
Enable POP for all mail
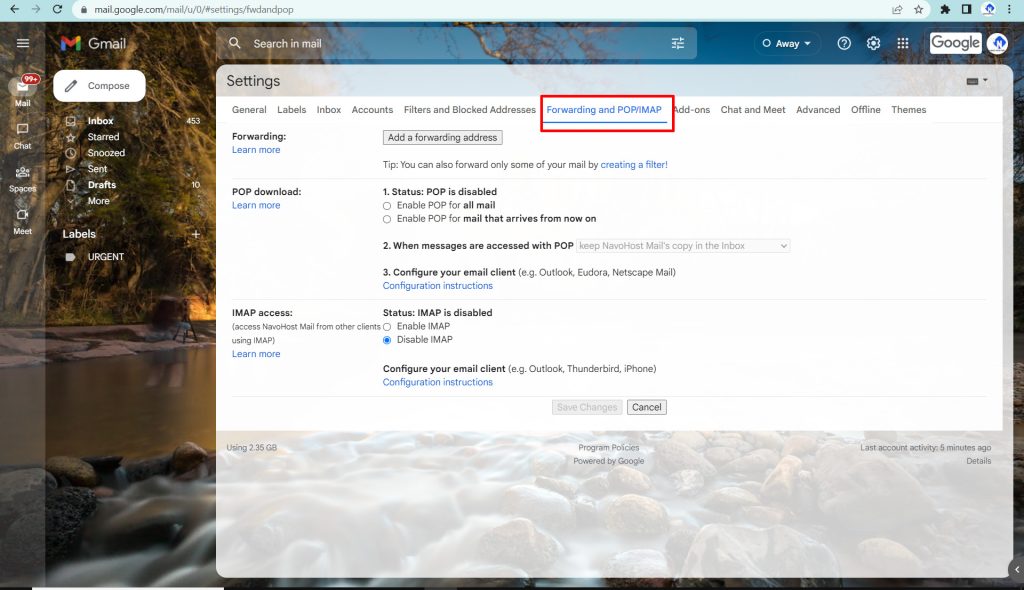(x=387, y=205)
